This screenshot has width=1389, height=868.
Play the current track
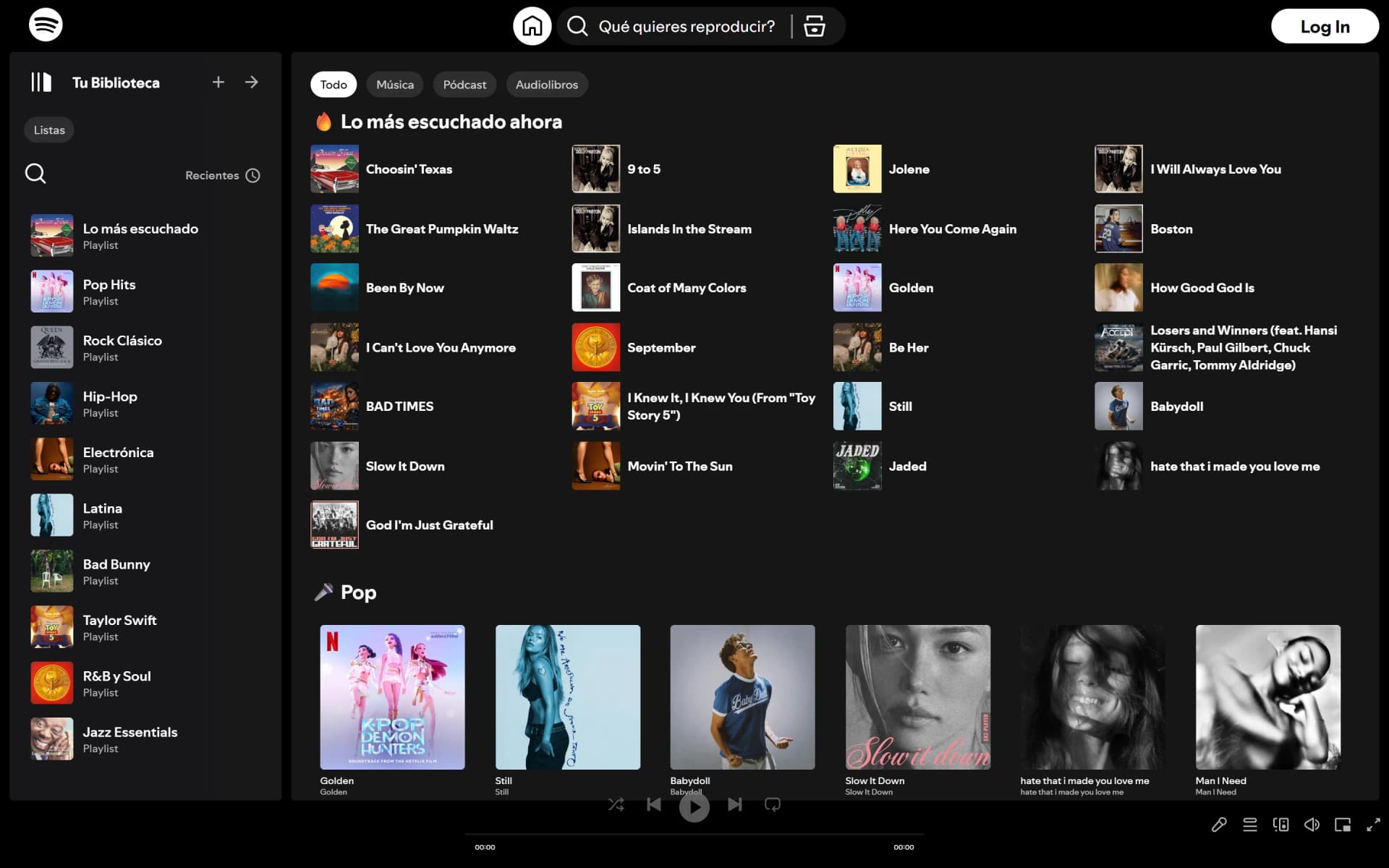point(694,807)
